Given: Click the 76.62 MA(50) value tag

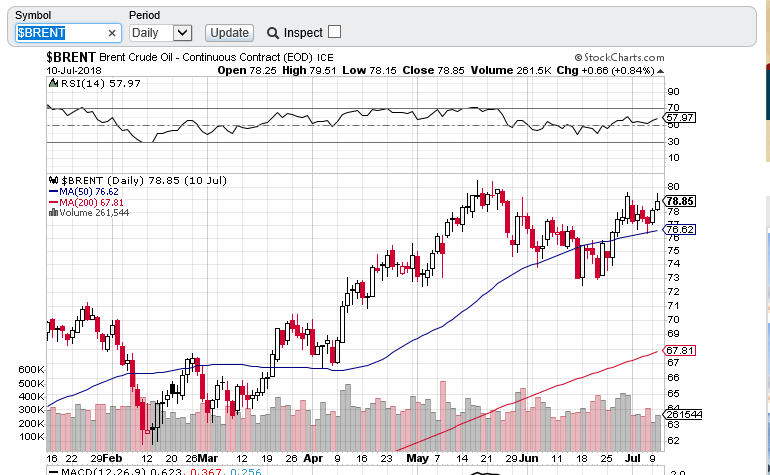Looking at the screenshot, I should click(x=679, y=229).
